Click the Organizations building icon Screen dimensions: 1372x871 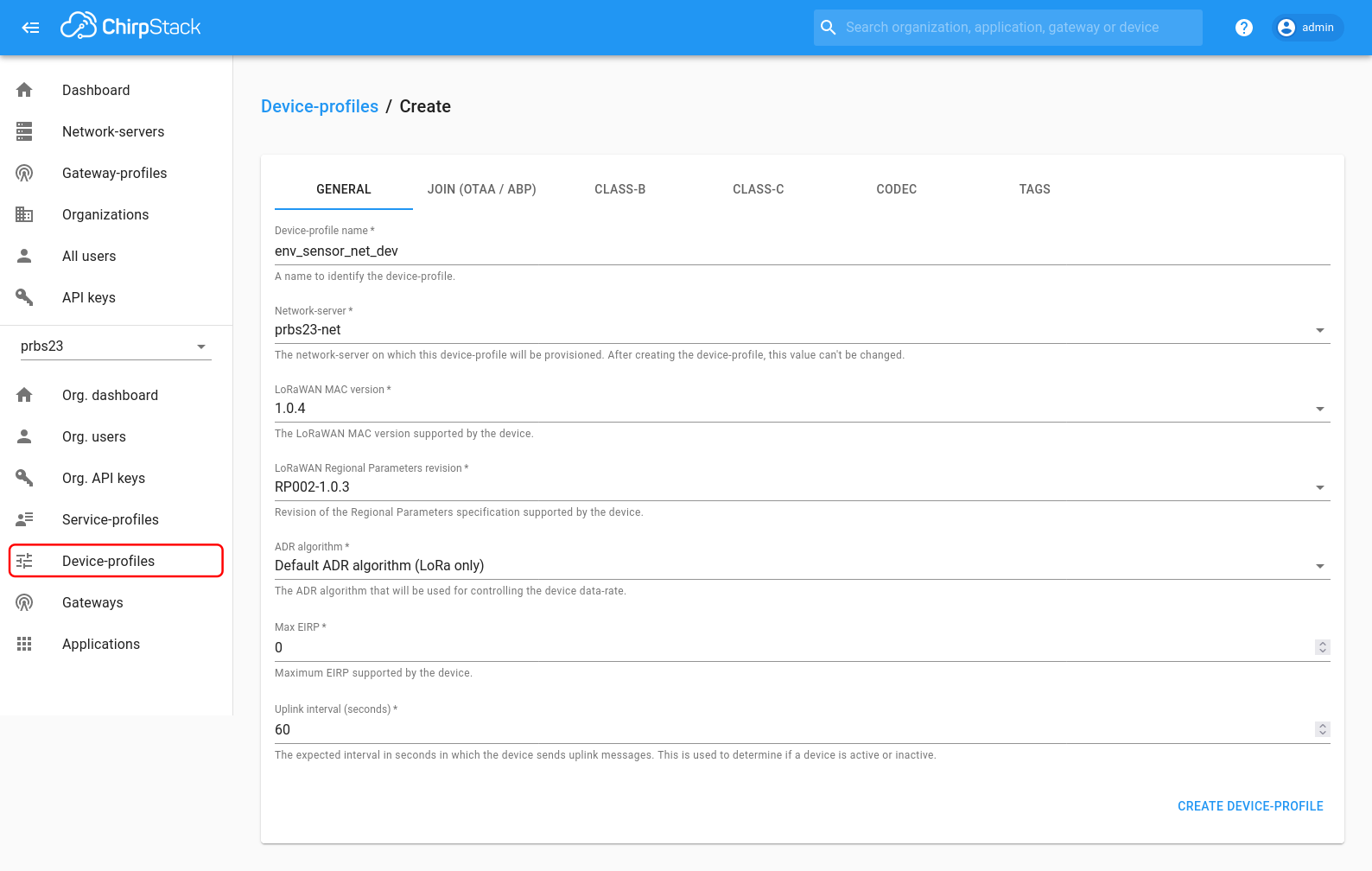click(x=24, y=214)
